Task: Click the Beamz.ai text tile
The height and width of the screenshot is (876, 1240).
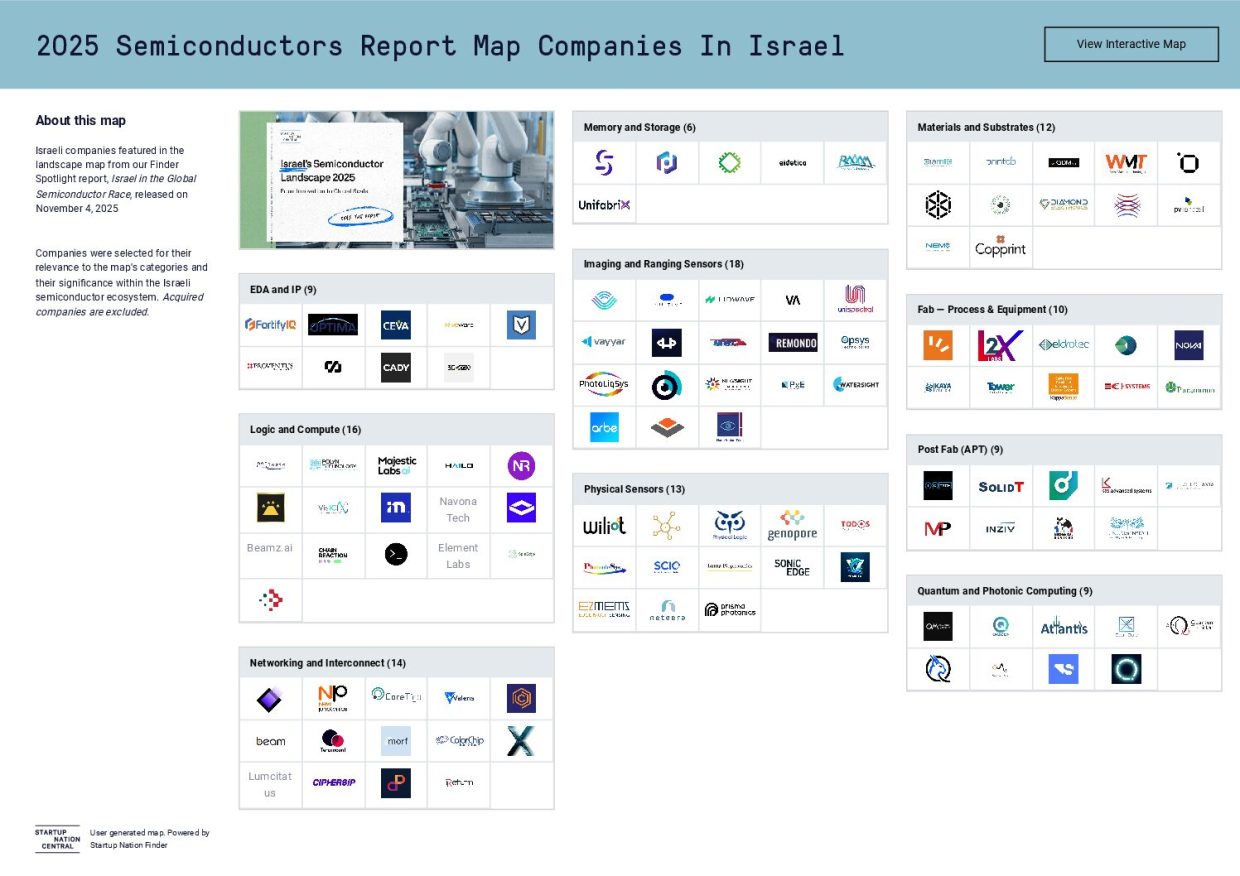Action: click(270, 548)
